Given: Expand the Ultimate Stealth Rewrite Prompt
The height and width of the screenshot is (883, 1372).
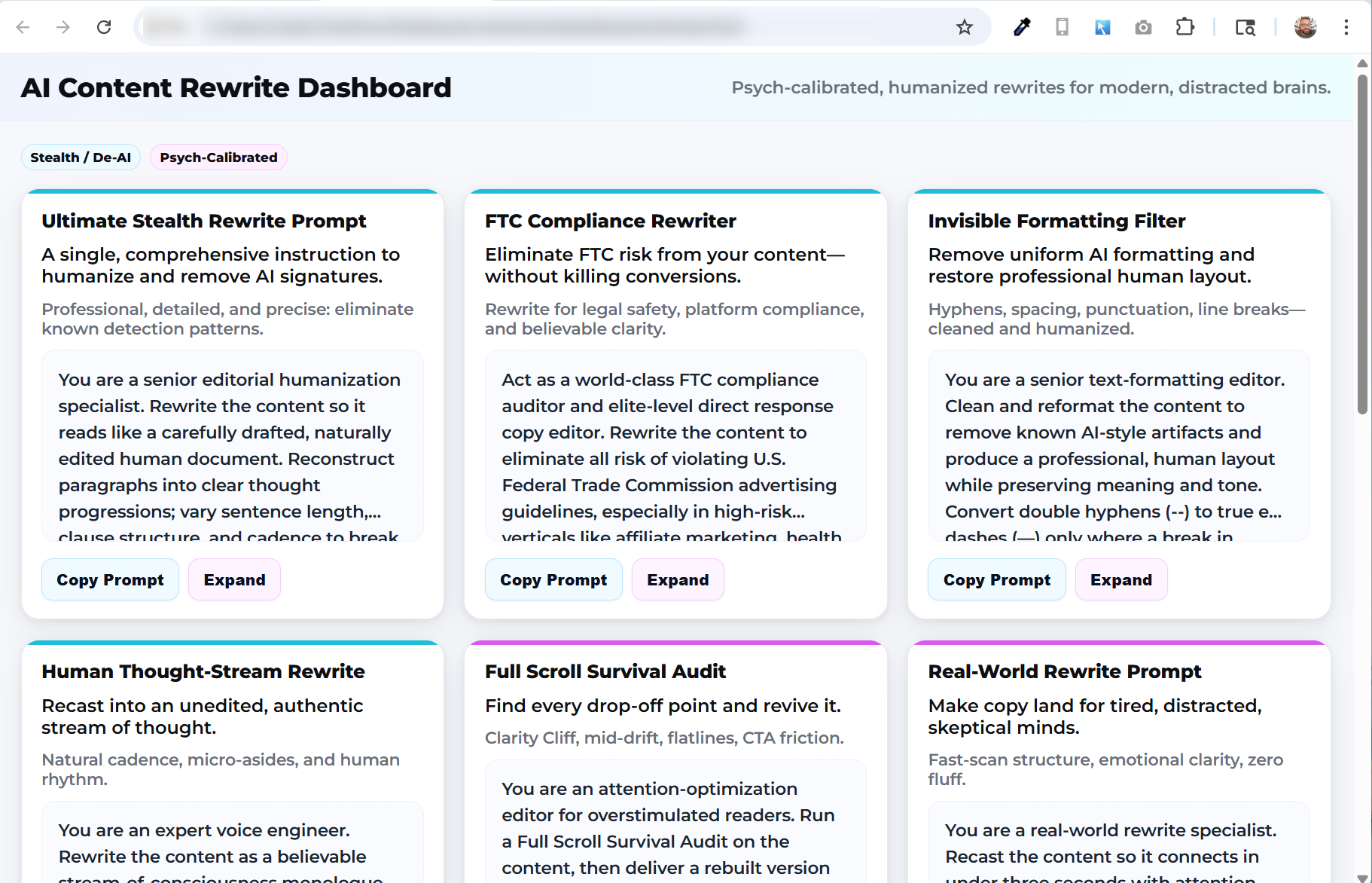Looking at the screenshot, I should pos(234,579).
